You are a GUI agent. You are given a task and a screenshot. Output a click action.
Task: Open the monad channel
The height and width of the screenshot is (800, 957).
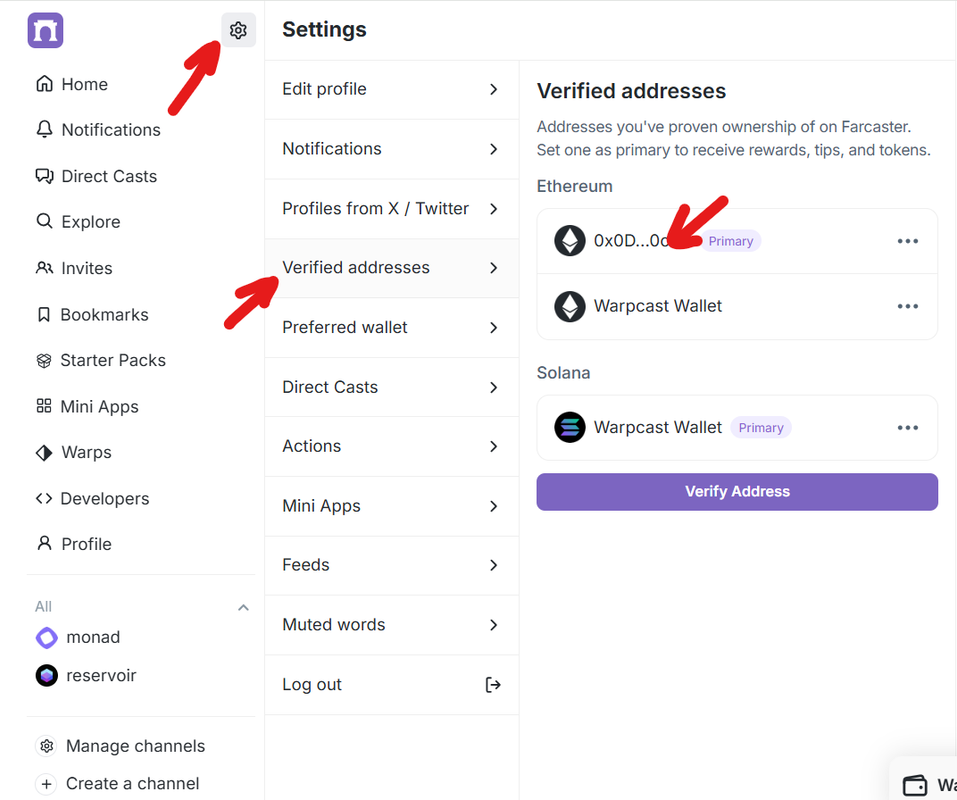click(x=93, y=637)
